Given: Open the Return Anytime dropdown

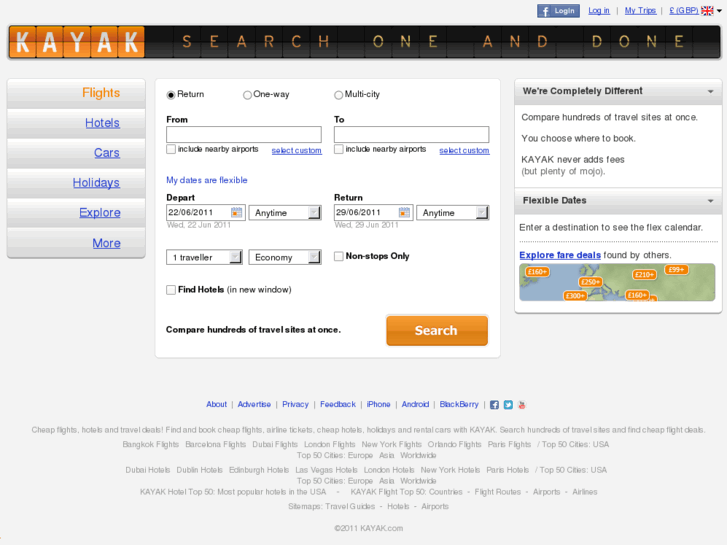Looking at the screenshot, I should [x=453, y=212].
